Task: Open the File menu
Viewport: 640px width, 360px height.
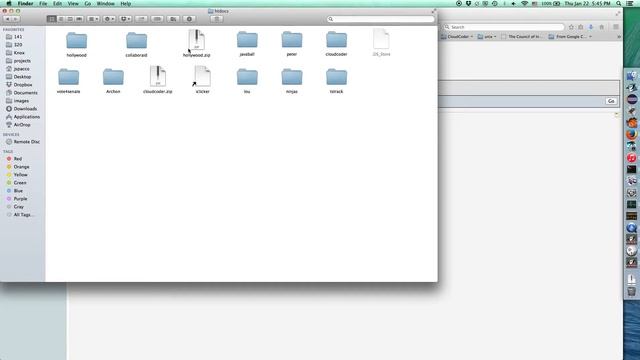Action: pyautogui.click(x=43, y=3)
